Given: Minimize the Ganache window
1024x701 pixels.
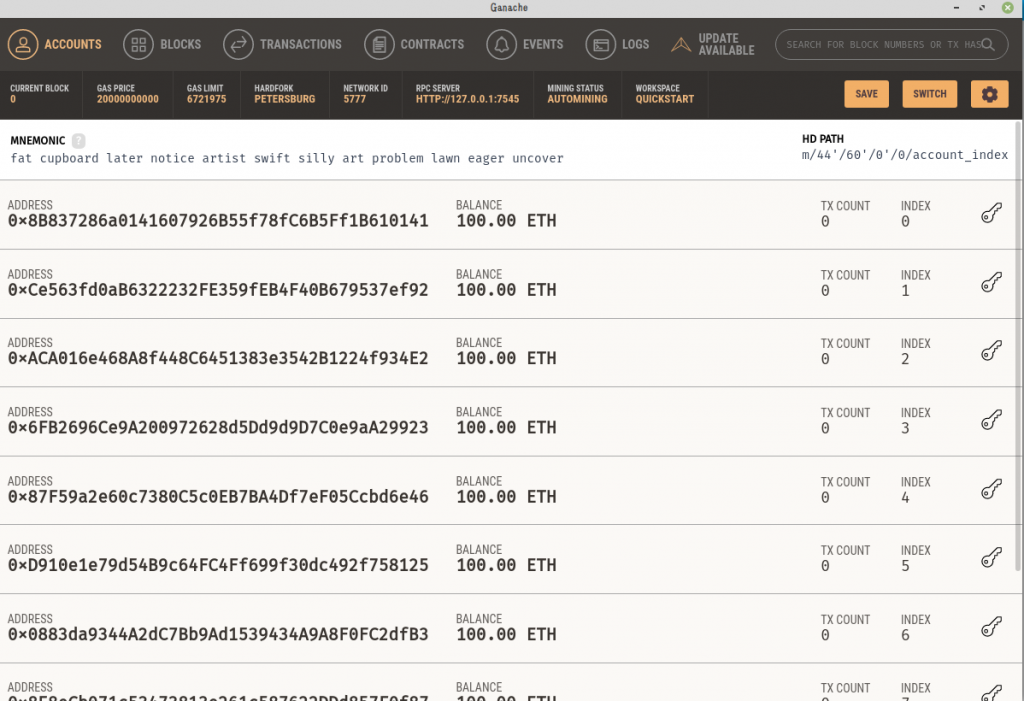Looking at the screenshot, I should [x=956, y=8].
